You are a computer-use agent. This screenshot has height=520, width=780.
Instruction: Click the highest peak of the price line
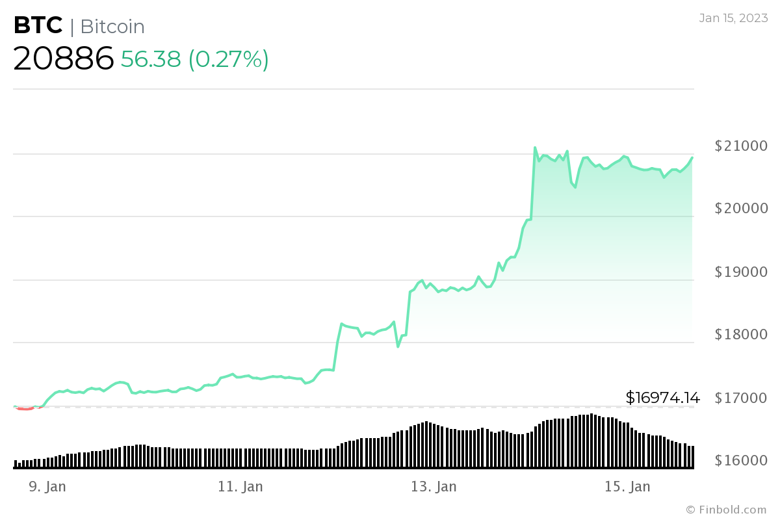535,148
